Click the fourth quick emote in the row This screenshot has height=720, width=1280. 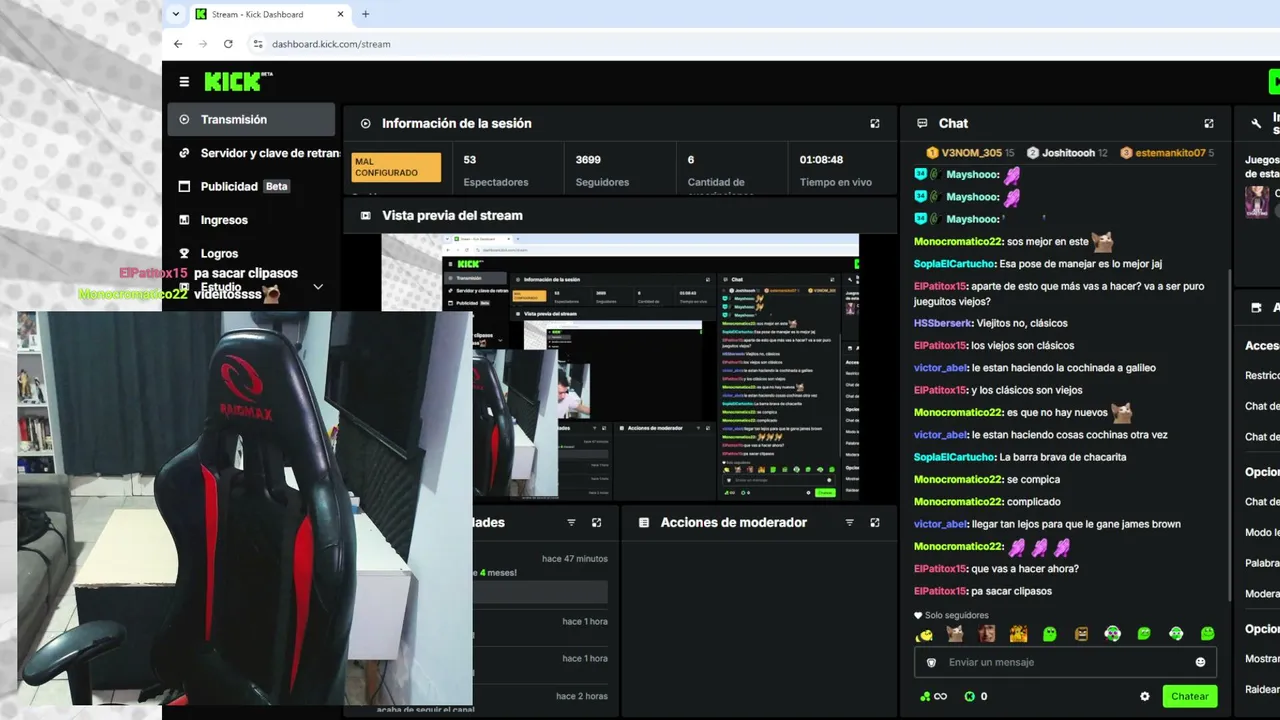pyautogui.click(x=1019, y=634)
